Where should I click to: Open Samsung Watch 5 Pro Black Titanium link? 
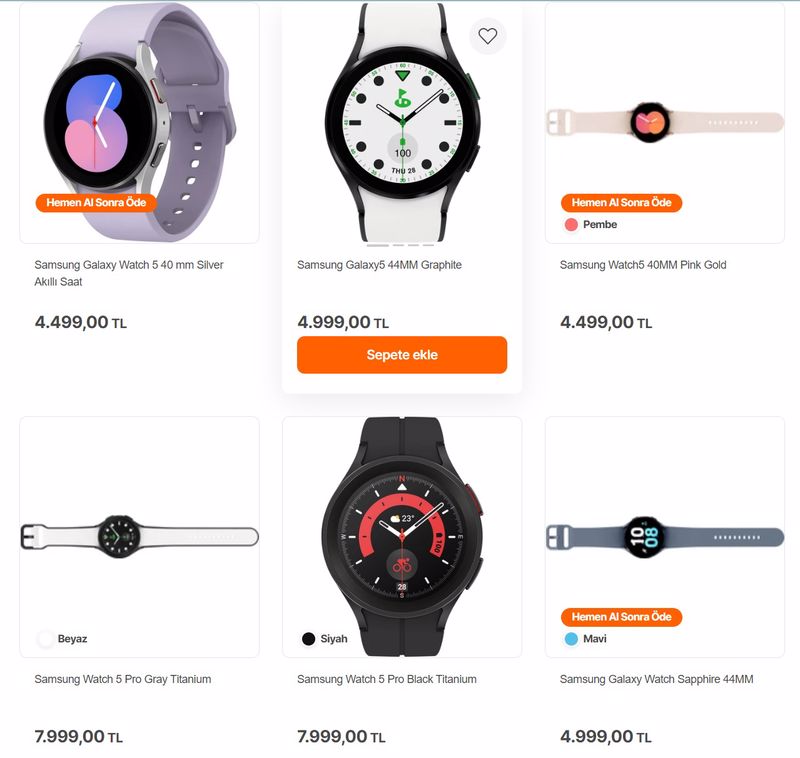pyautogui.click(x=387, y=679)
